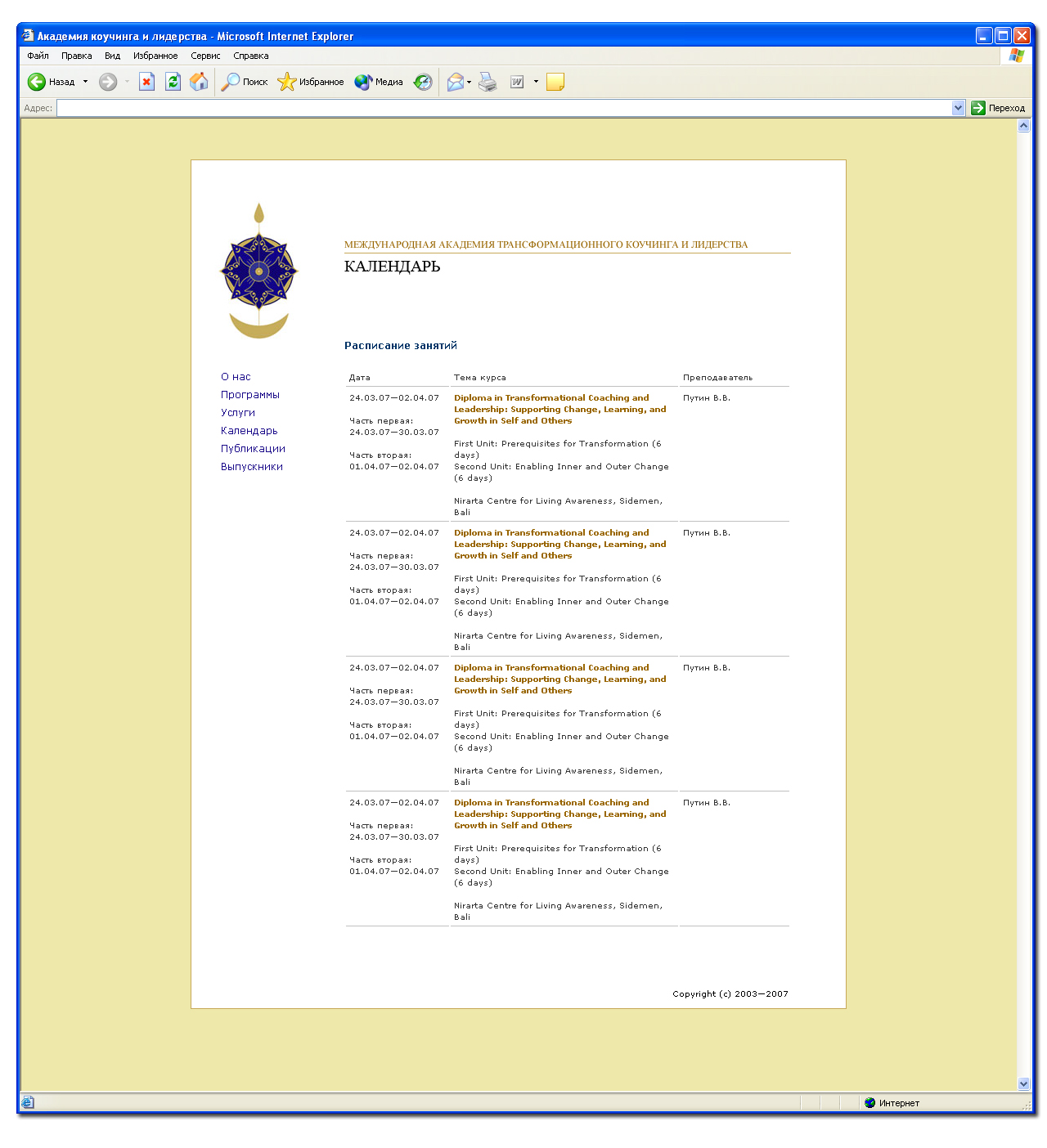The image size is (1047, 1148).
Task: Open the address bar dropdown list
Action: pyautogui.click(x=958, y=108)
